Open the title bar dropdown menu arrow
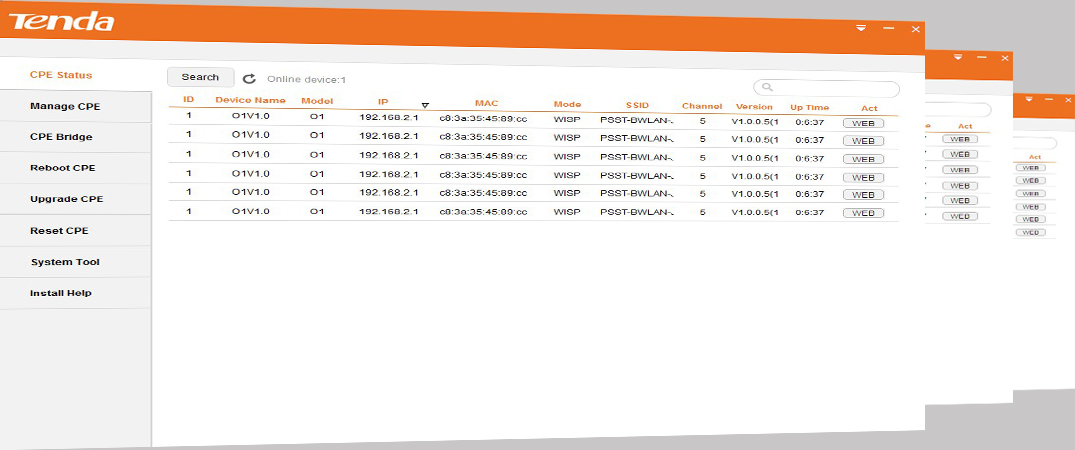 tap(861, 29)
